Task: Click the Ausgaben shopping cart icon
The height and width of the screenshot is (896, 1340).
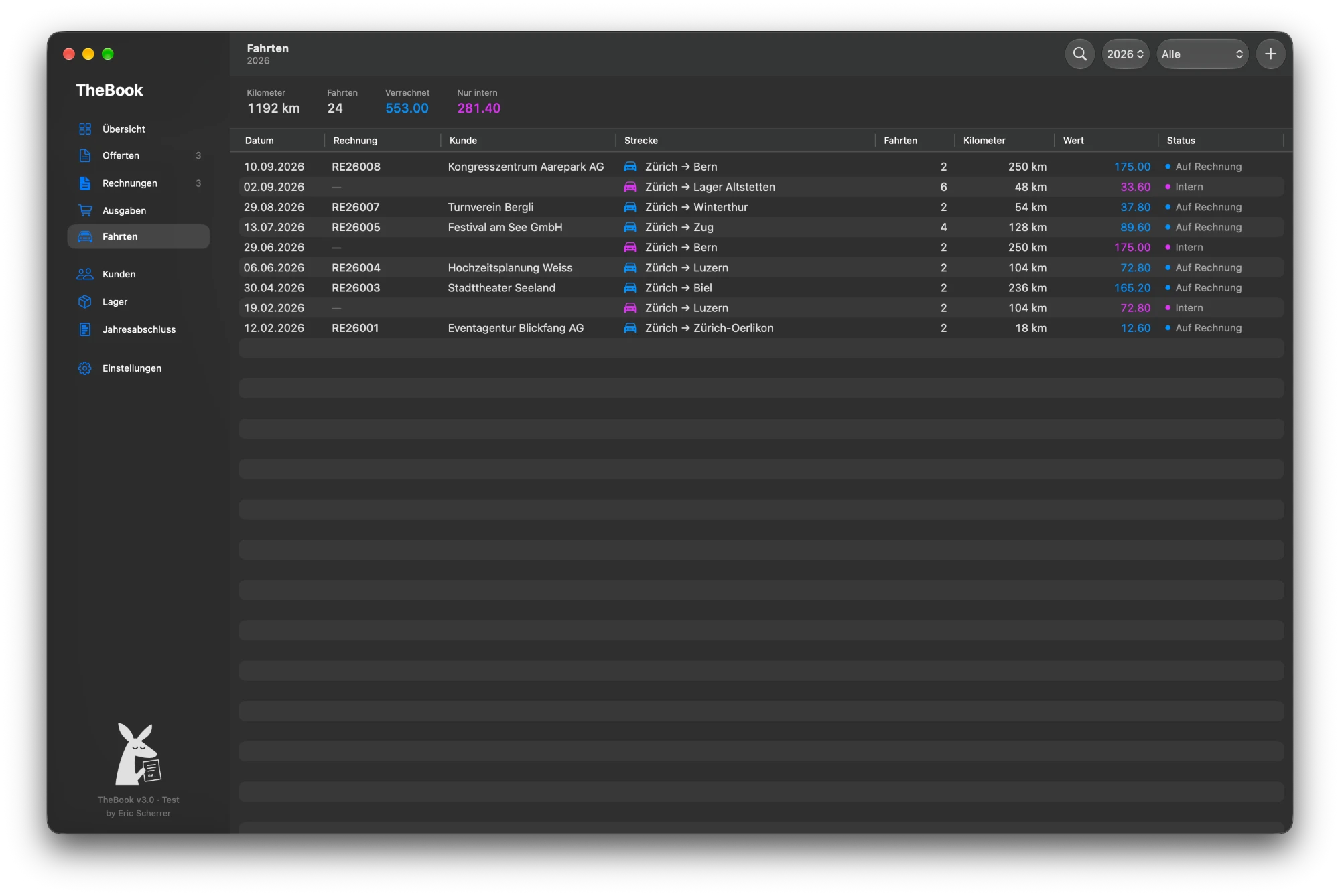Action: pos(85,210)
